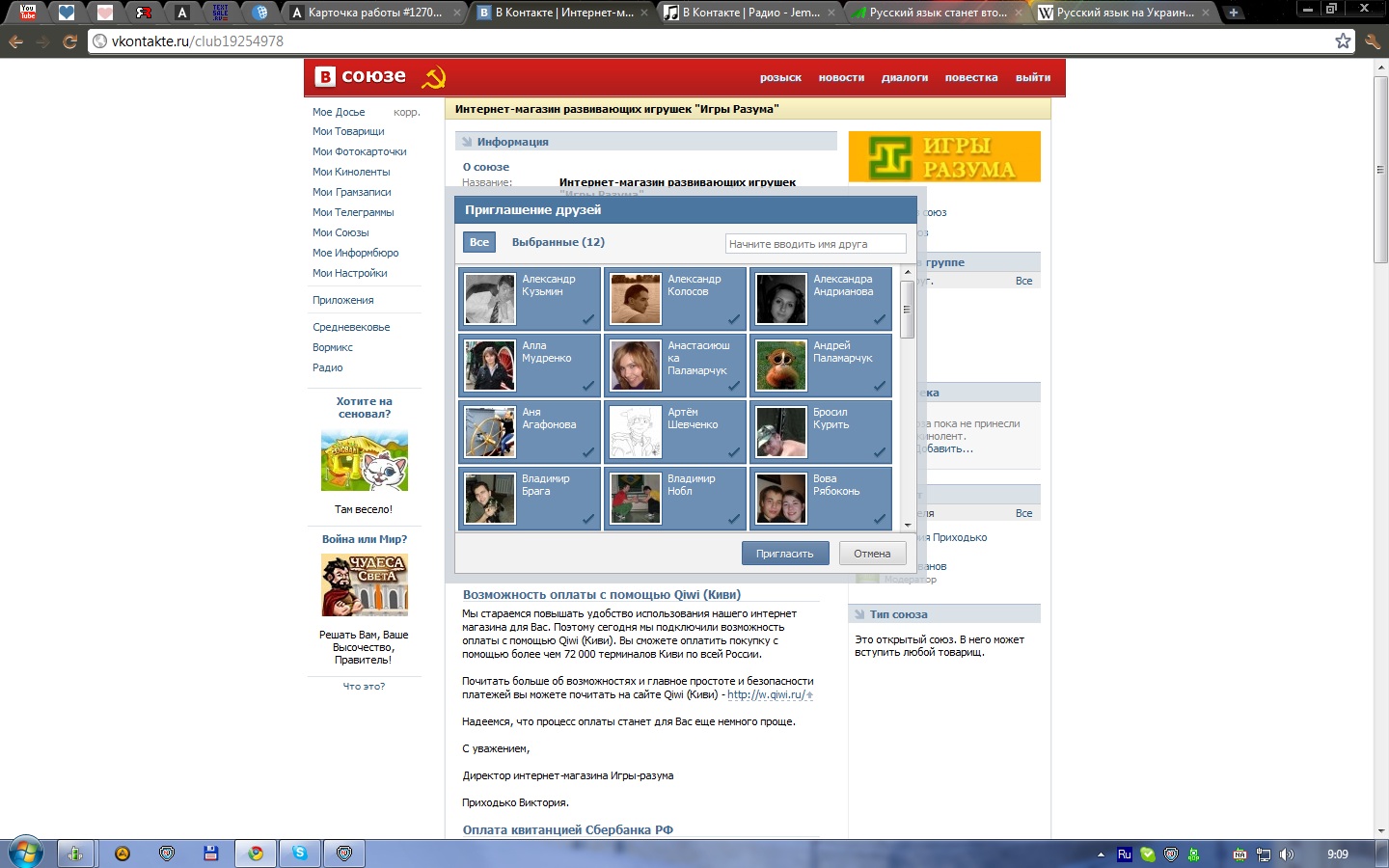Click the address bar URL
1389x868 pixels.
click(198, 41)
